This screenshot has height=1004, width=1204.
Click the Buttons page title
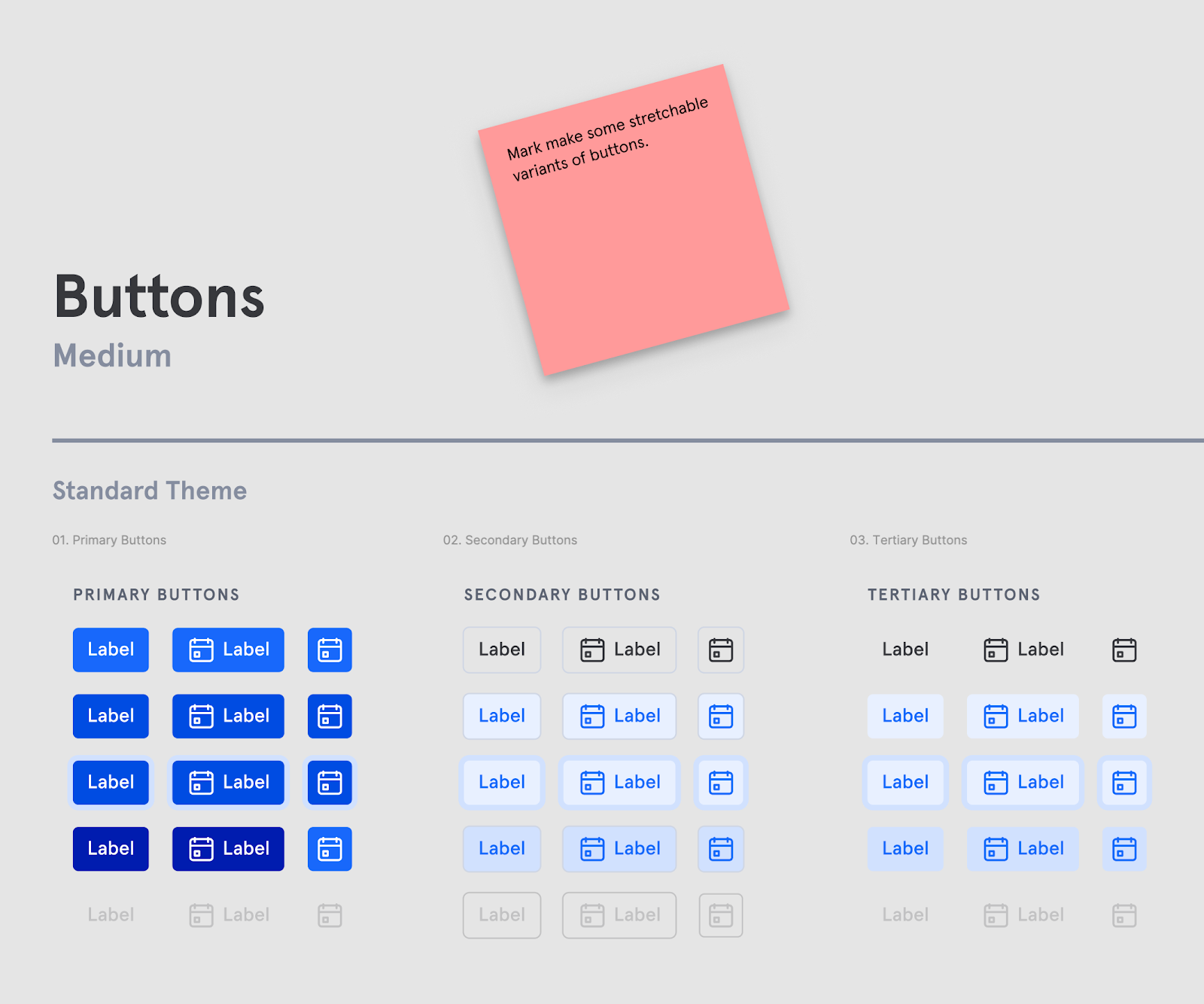(160, 297)
